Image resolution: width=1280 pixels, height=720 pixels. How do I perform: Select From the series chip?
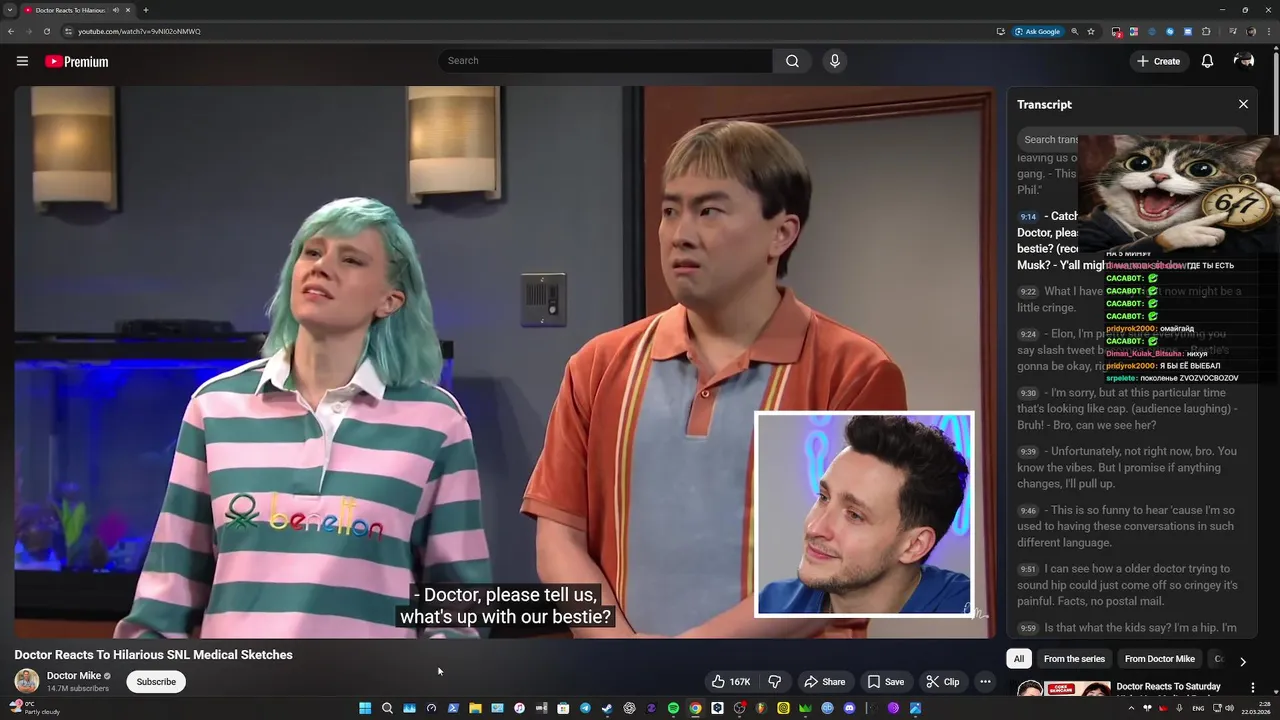[x=1074, y=659]
